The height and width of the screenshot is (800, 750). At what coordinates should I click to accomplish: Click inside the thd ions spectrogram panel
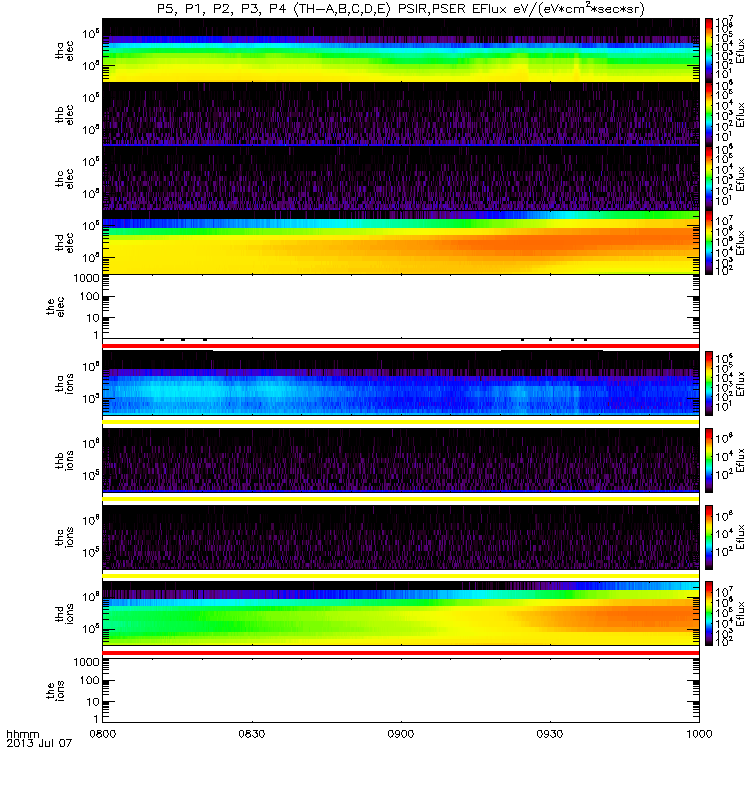tap(401, 614)
